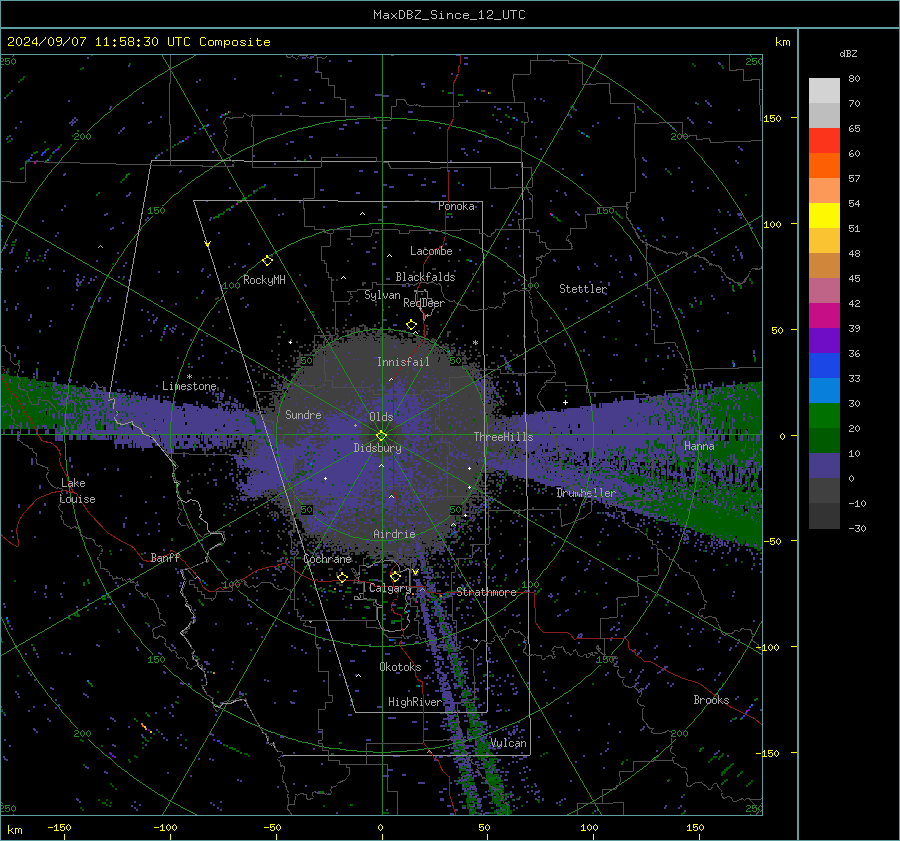Click the -100 tick label on the right axis
The image size is (900, 841).
tap(767, 647)
